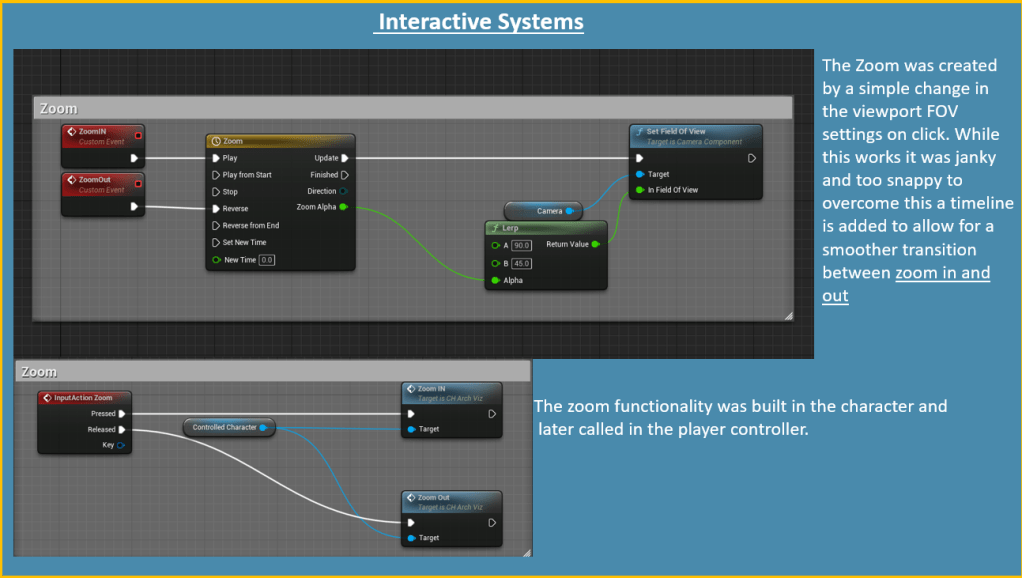Click the Lerp node's A value field

pos(520,244)
